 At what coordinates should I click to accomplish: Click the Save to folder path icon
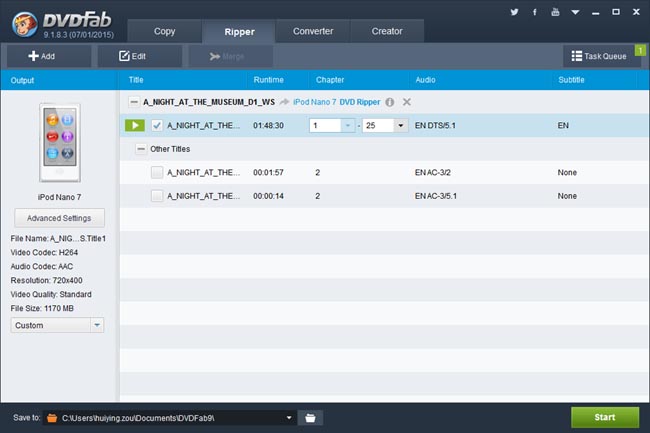(x=52, y=418)
